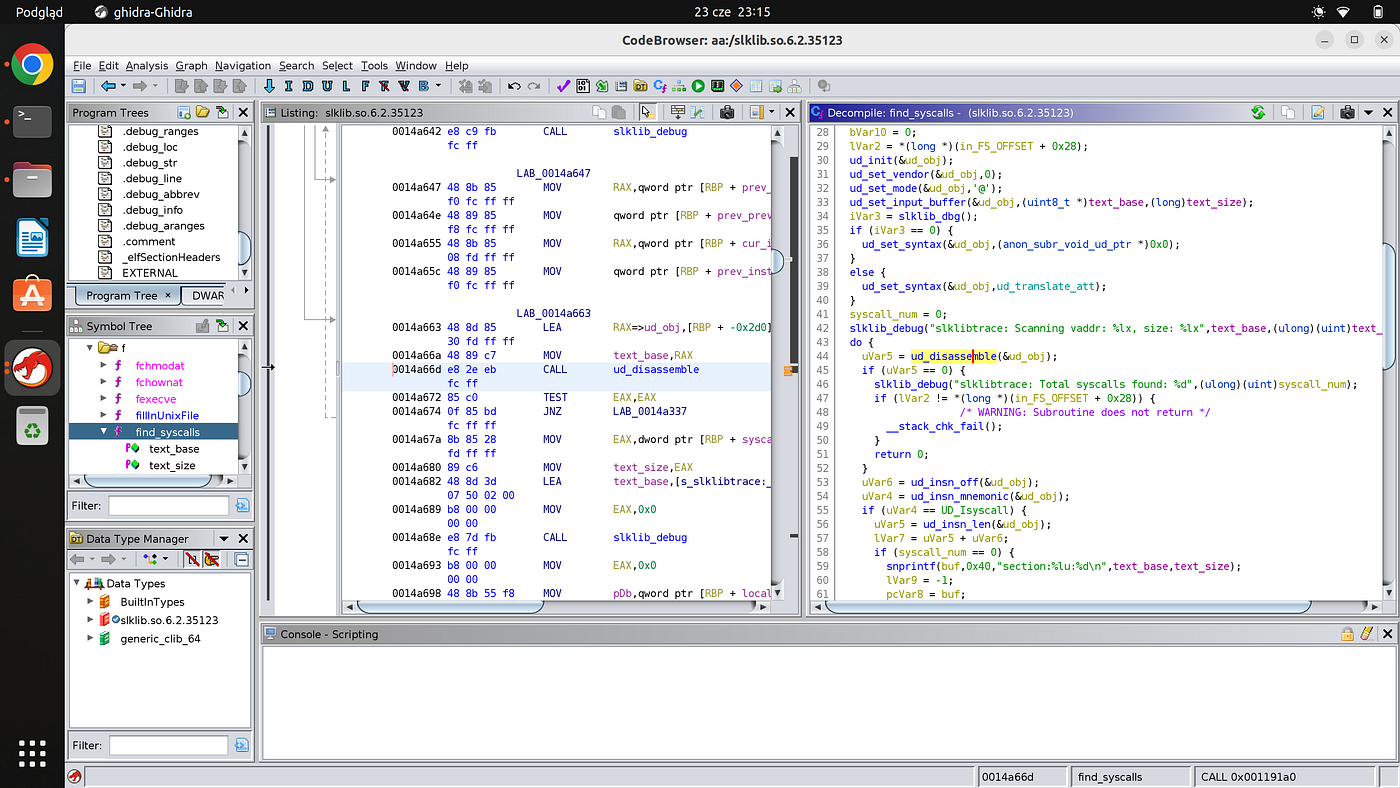The height and width of the screenshot is (788, 1400).
Task: Click the down arrow navigation icon
Action: pos(267,87)
